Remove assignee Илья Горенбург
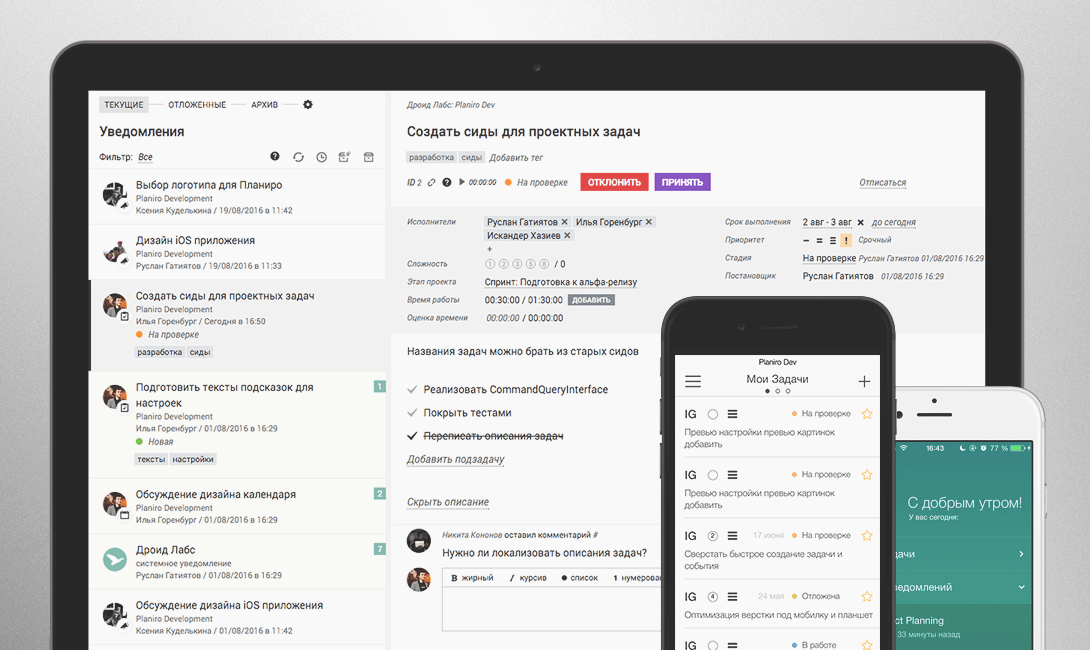This screenshot has width=1090, height=650. pyautogui.click(x=649, y=222)
